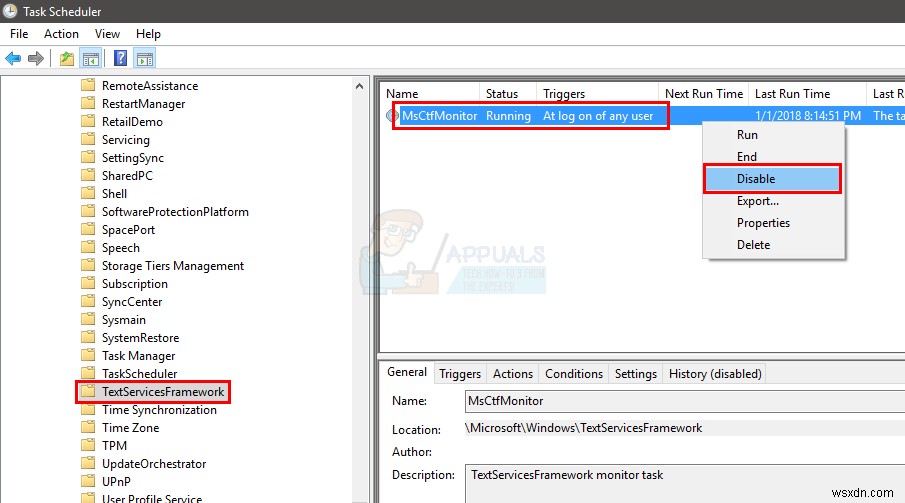
Task: Click the Speech folder icon
Action: coord(88,248)
